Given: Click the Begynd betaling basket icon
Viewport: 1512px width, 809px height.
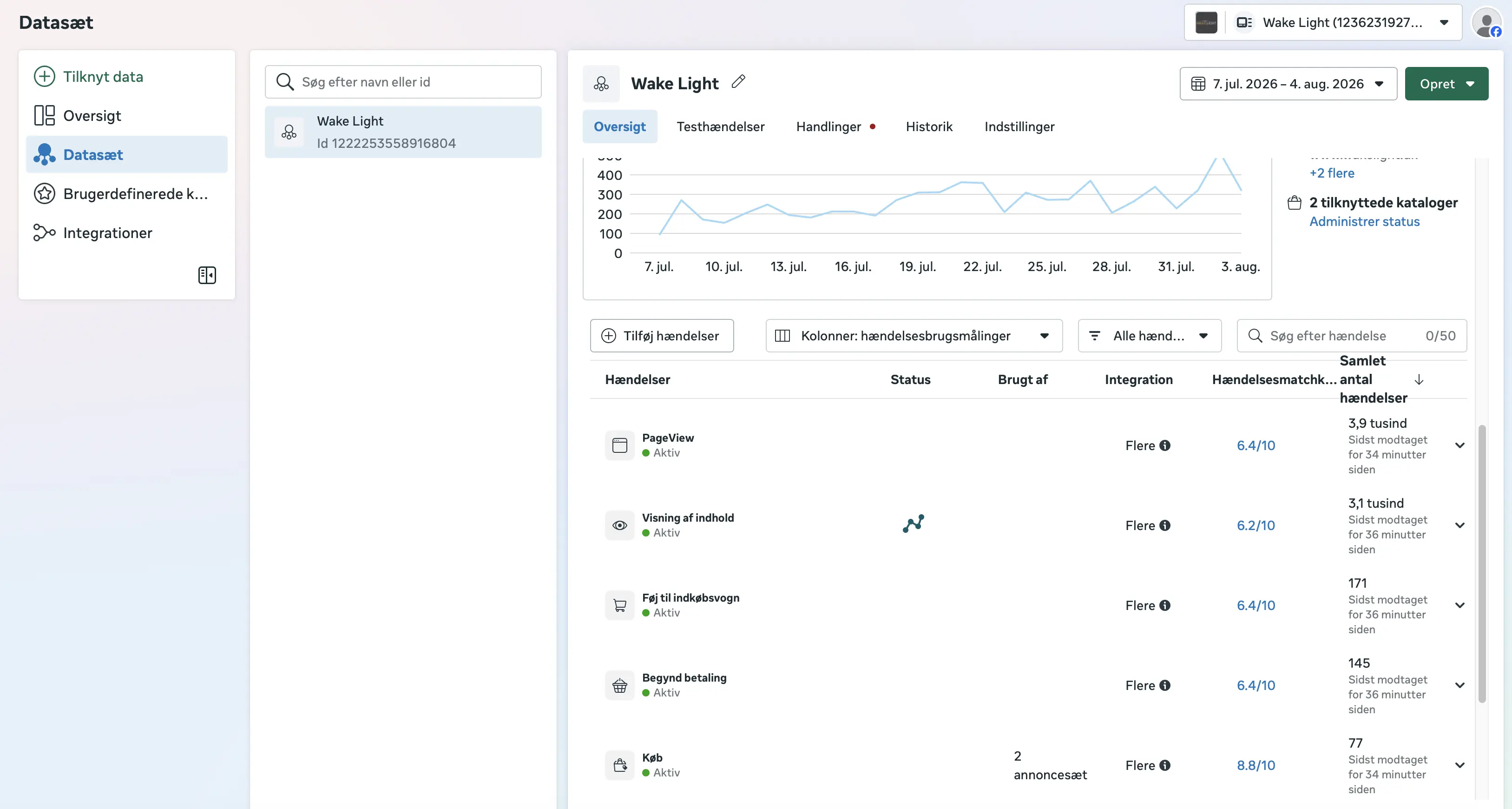Looking at the screenshot, I should tap(619, 685).
